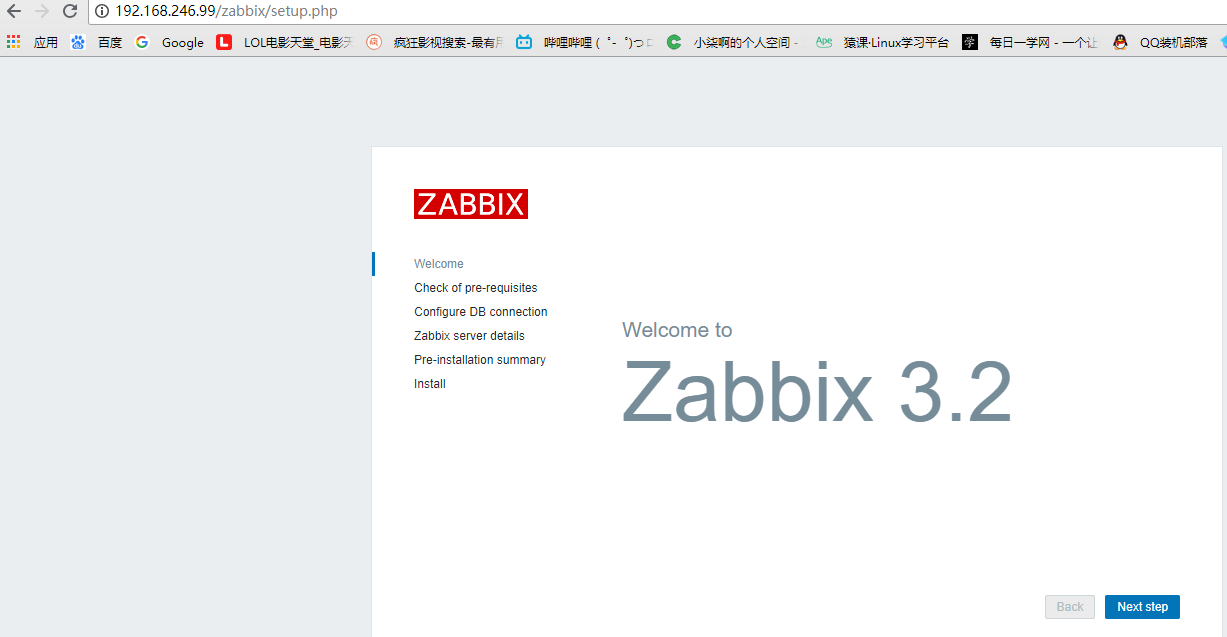The image size is (1227, 637).
Task: Select Configure DB connection step
Action: tap(481, 312)
